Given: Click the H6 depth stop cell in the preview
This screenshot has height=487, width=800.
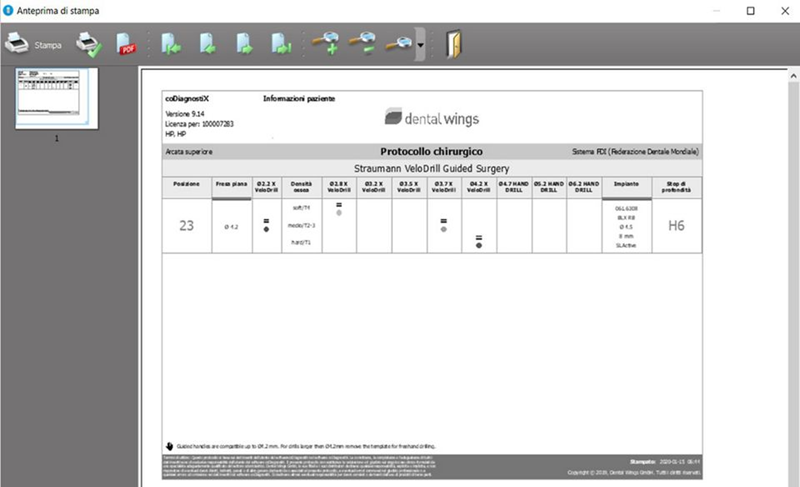Looking at the screenshot, I should click(x=676, y=226).
